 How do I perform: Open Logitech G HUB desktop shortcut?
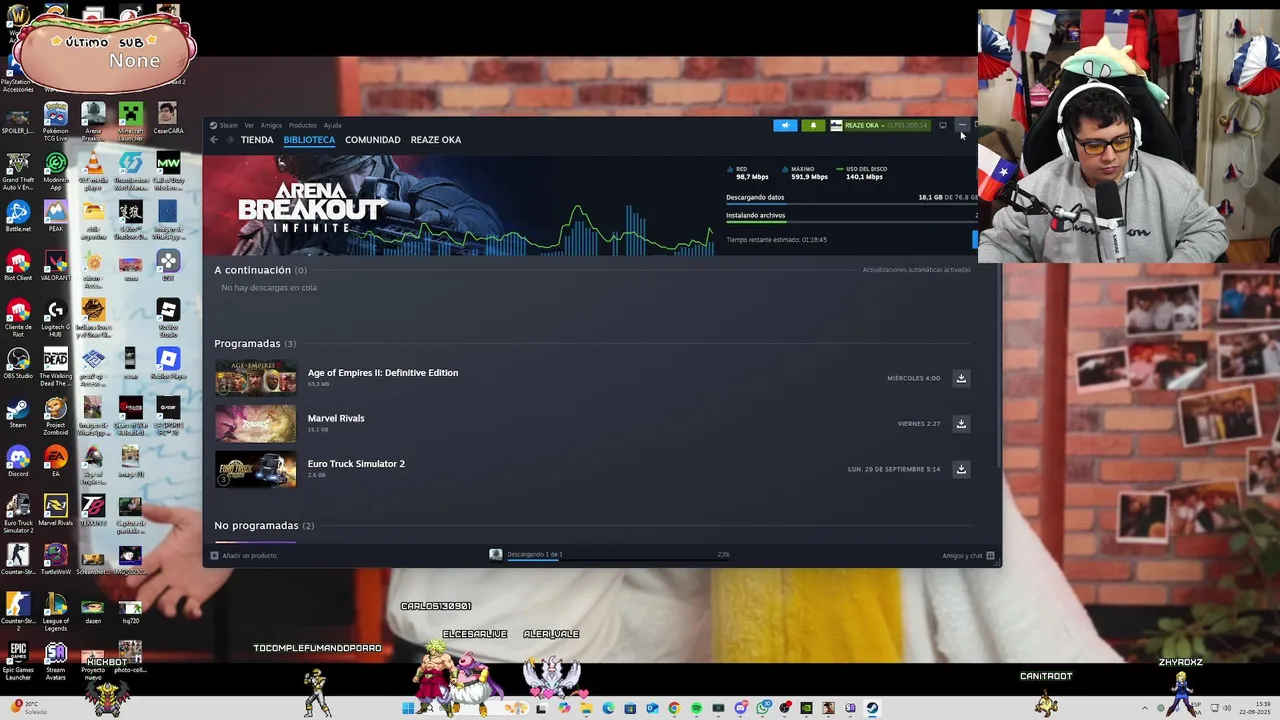(x=56, y=318)
